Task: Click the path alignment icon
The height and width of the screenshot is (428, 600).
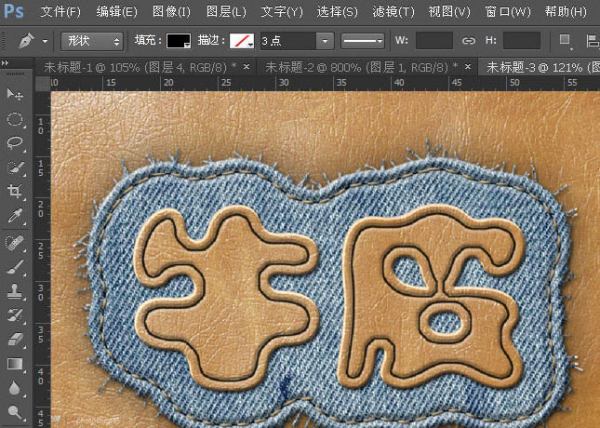Action: [592, 41]
